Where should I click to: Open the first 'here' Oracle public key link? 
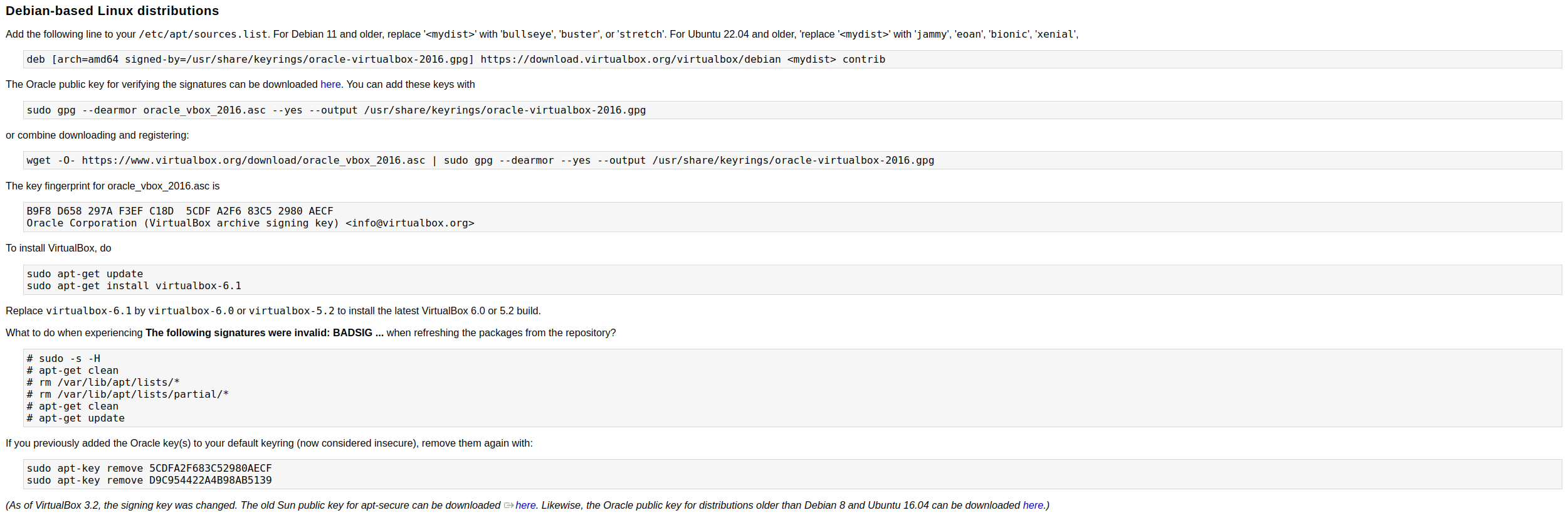click(330, 85)
